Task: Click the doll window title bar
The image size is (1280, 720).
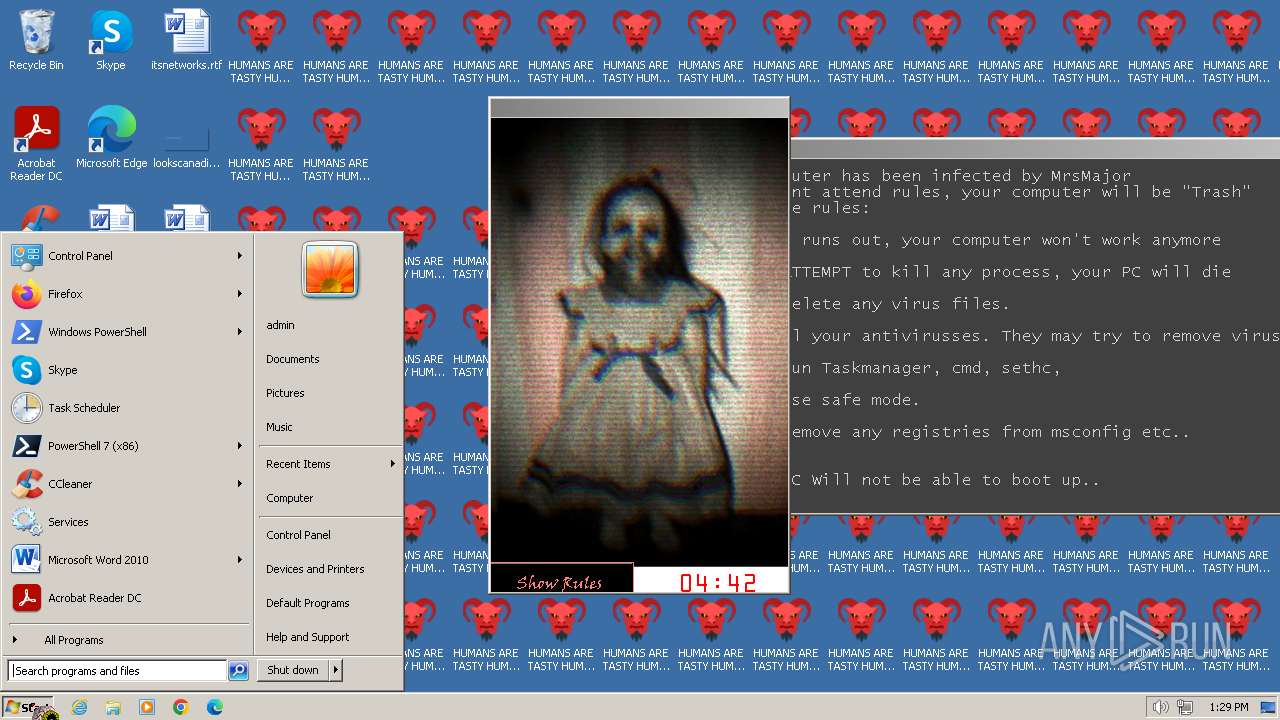Action: pyautogui.click(x=639, y=108)
